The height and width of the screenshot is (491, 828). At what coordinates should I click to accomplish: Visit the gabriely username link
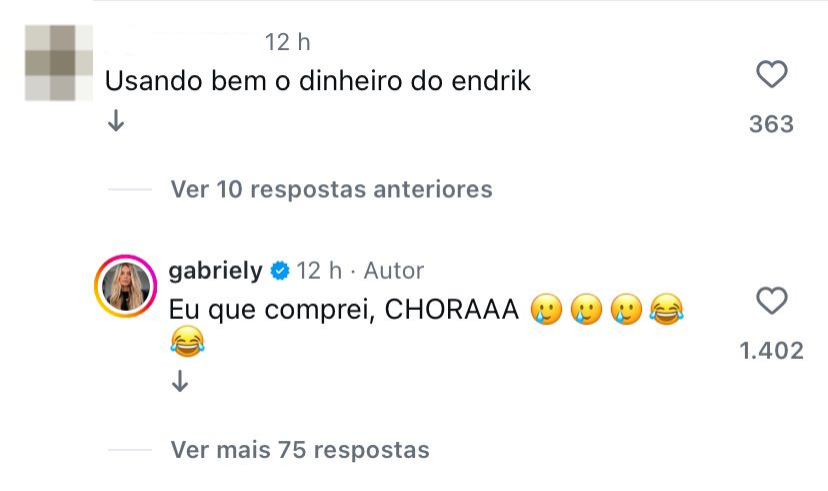[x=216, y=271]
